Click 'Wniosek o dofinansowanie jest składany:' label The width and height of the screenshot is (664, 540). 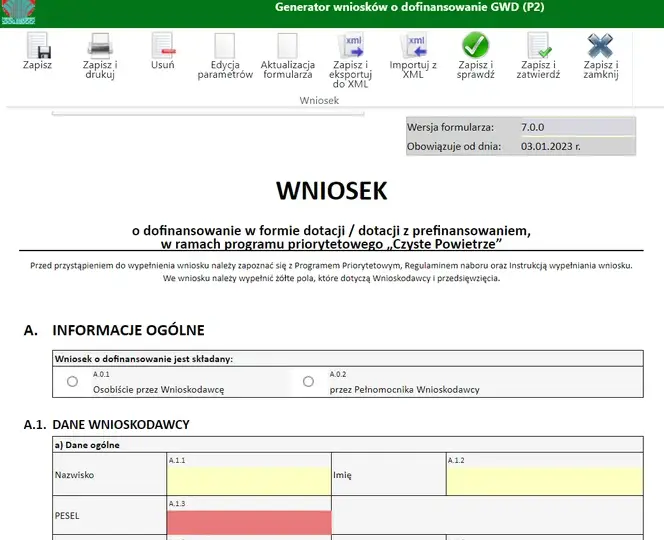144,359
